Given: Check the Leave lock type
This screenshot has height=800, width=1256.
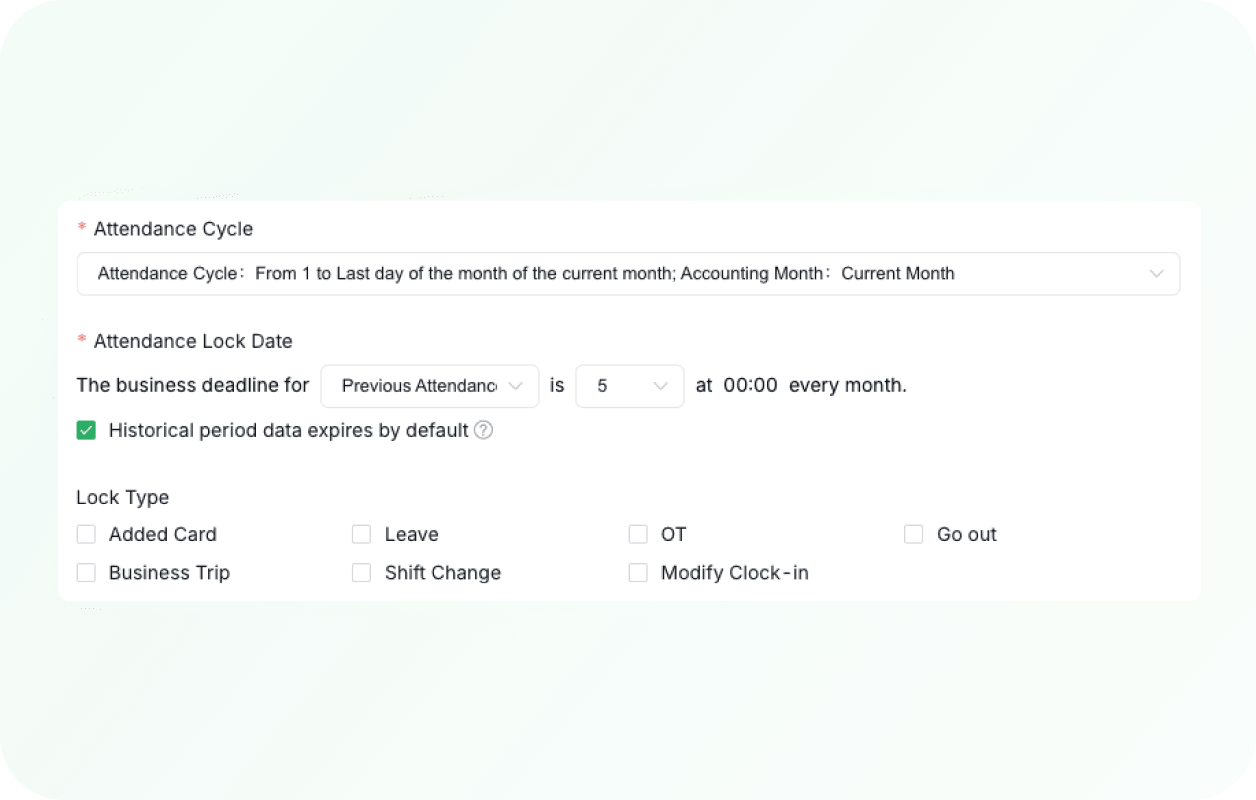Looking at the screenshot, I should click(x=361, y=534).
